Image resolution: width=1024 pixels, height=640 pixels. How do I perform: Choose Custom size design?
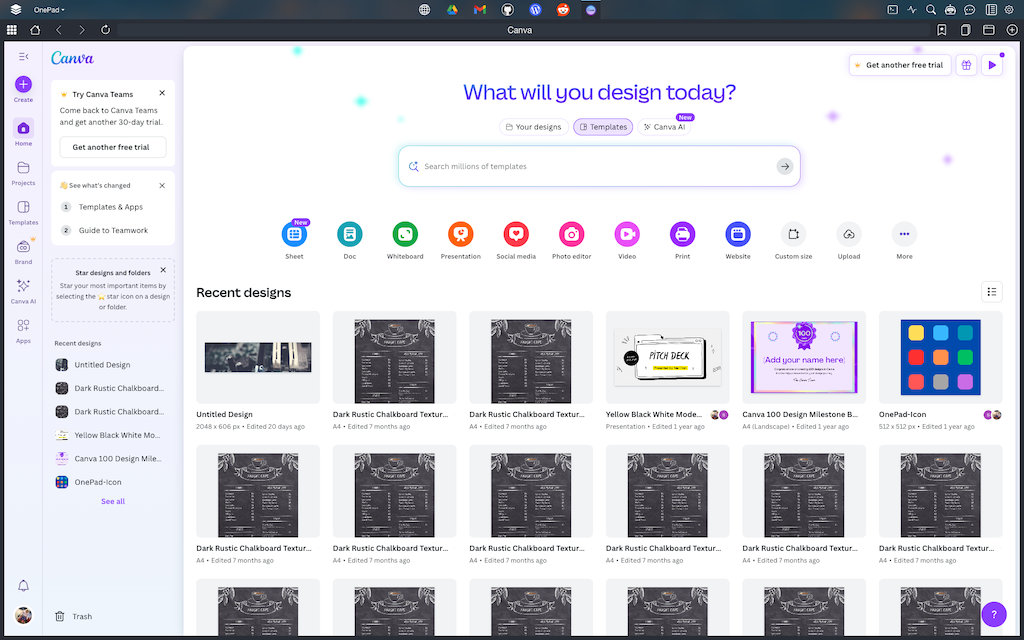pyautogui.click(x=793, y=234)
